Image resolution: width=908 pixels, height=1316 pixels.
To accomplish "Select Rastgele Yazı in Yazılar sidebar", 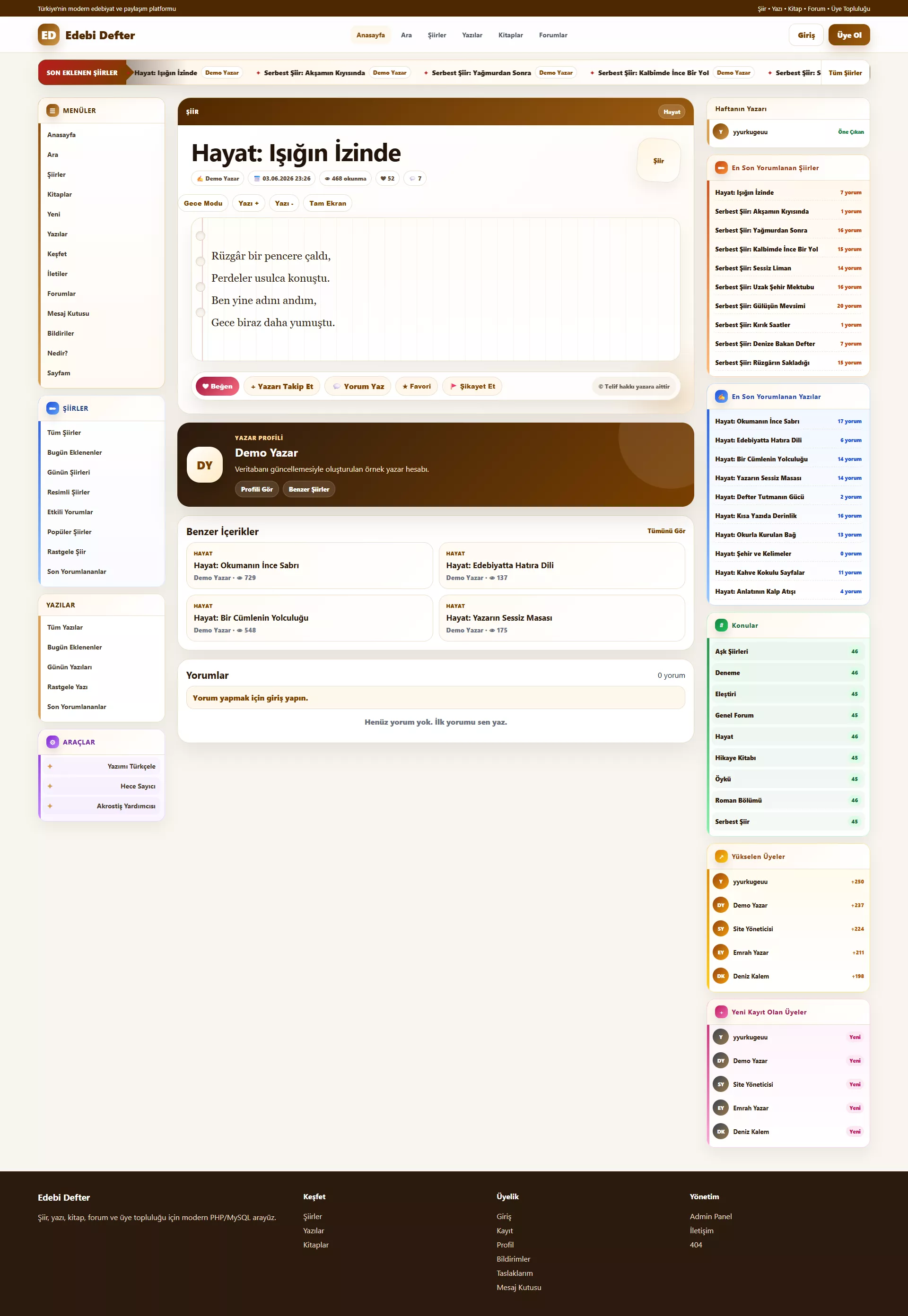I will tap(101, 687).
